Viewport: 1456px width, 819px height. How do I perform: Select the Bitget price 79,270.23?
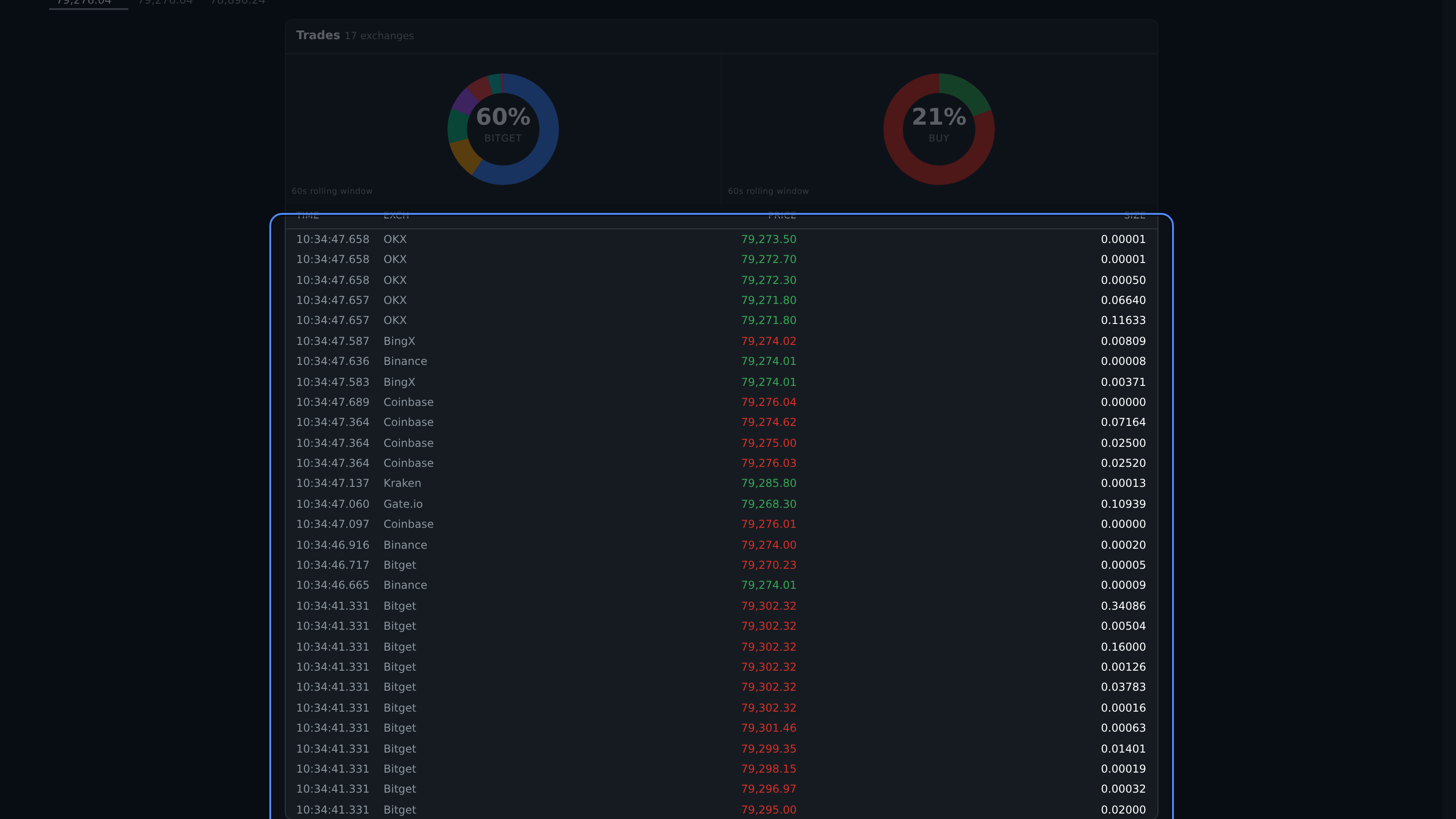pyautogui.click(x=768, y=565)
